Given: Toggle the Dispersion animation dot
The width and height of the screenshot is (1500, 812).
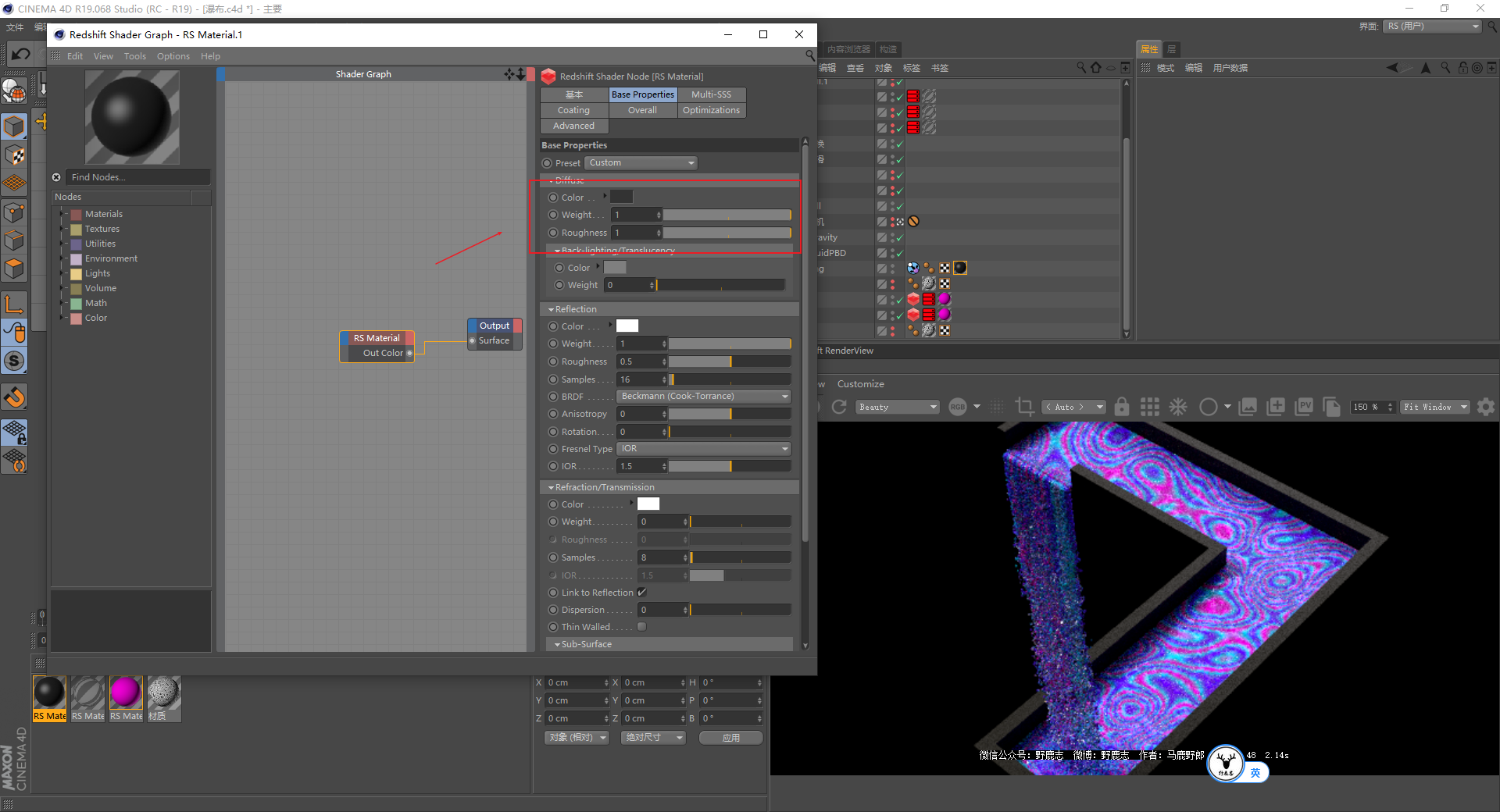Looking at the screenshot, I should click(553, 610).
